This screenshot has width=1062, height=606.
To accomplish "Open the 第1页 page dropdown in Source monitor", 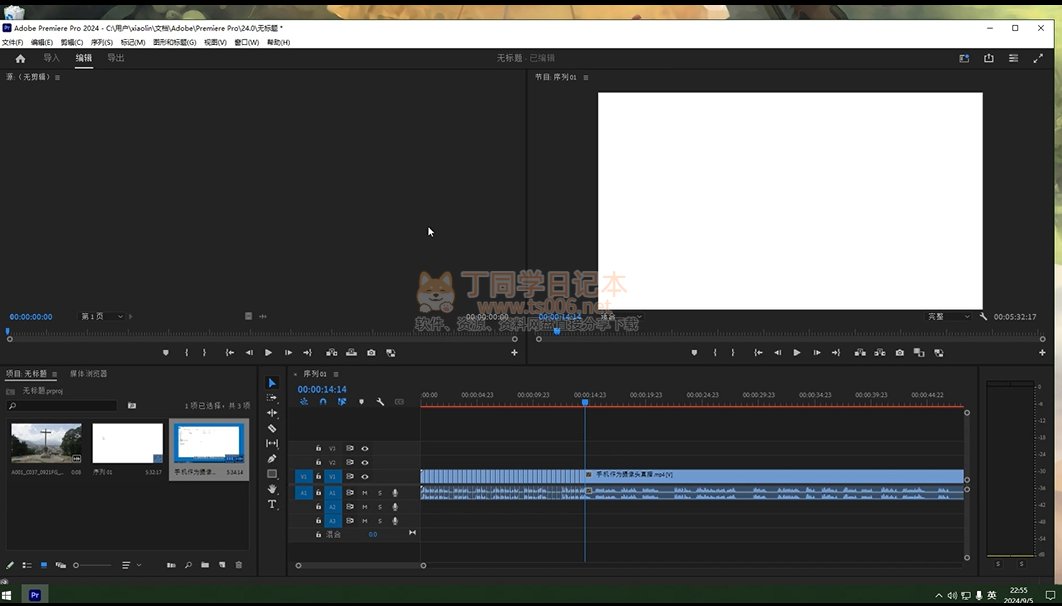I will (102, 317).
